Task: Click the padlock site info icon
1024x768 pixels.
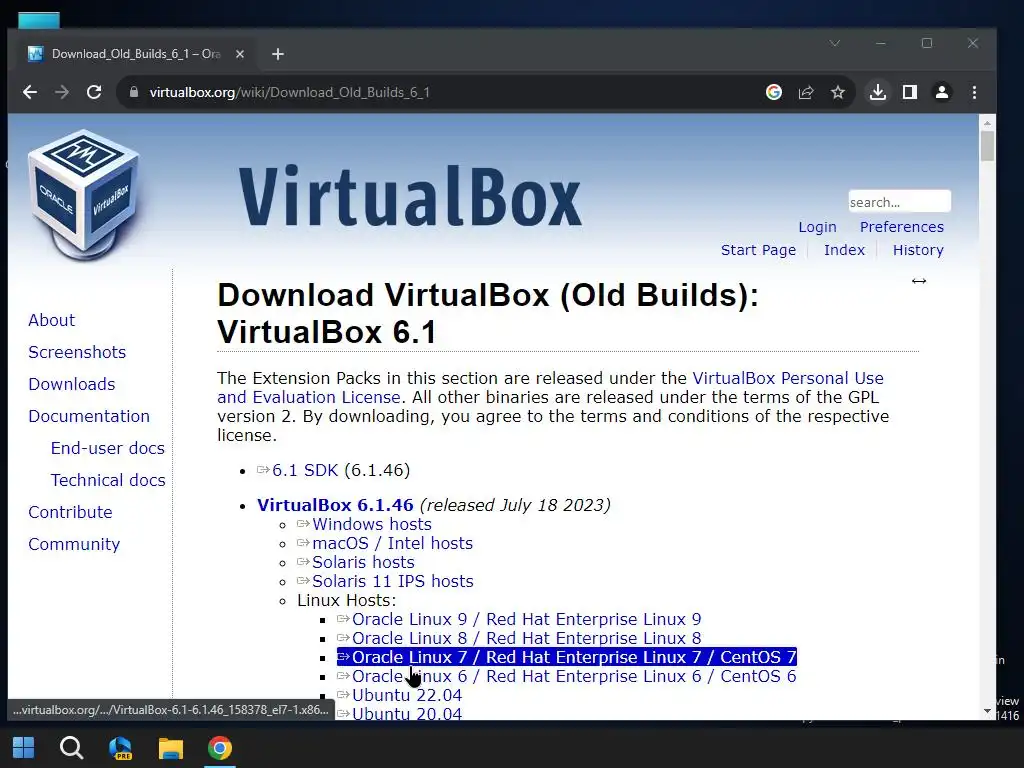Action: 134,92
